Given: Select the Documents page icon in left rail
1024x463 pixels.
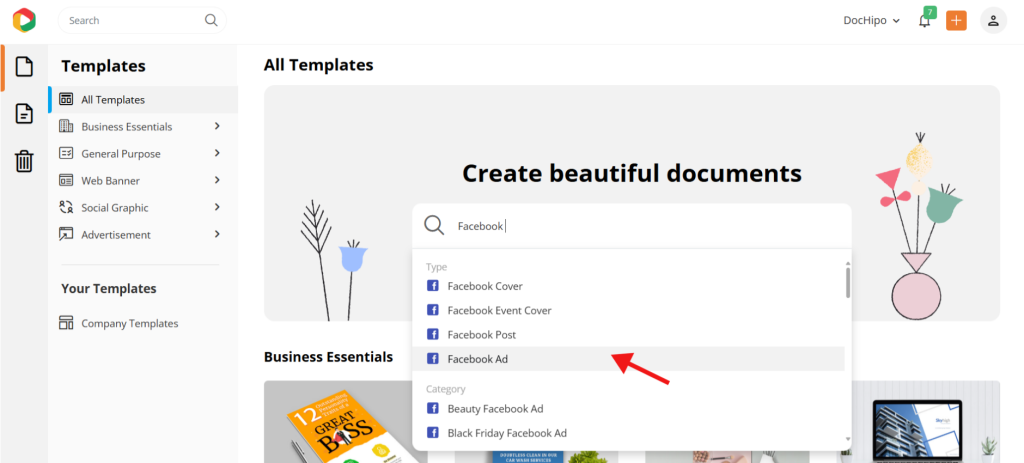Looking at the screenshot, I should click(x=24, y=114).
